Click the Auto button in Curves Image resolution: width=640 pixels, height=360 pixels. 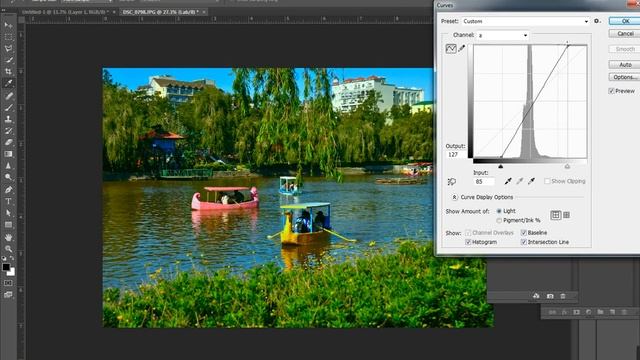(x=625, y=64)
